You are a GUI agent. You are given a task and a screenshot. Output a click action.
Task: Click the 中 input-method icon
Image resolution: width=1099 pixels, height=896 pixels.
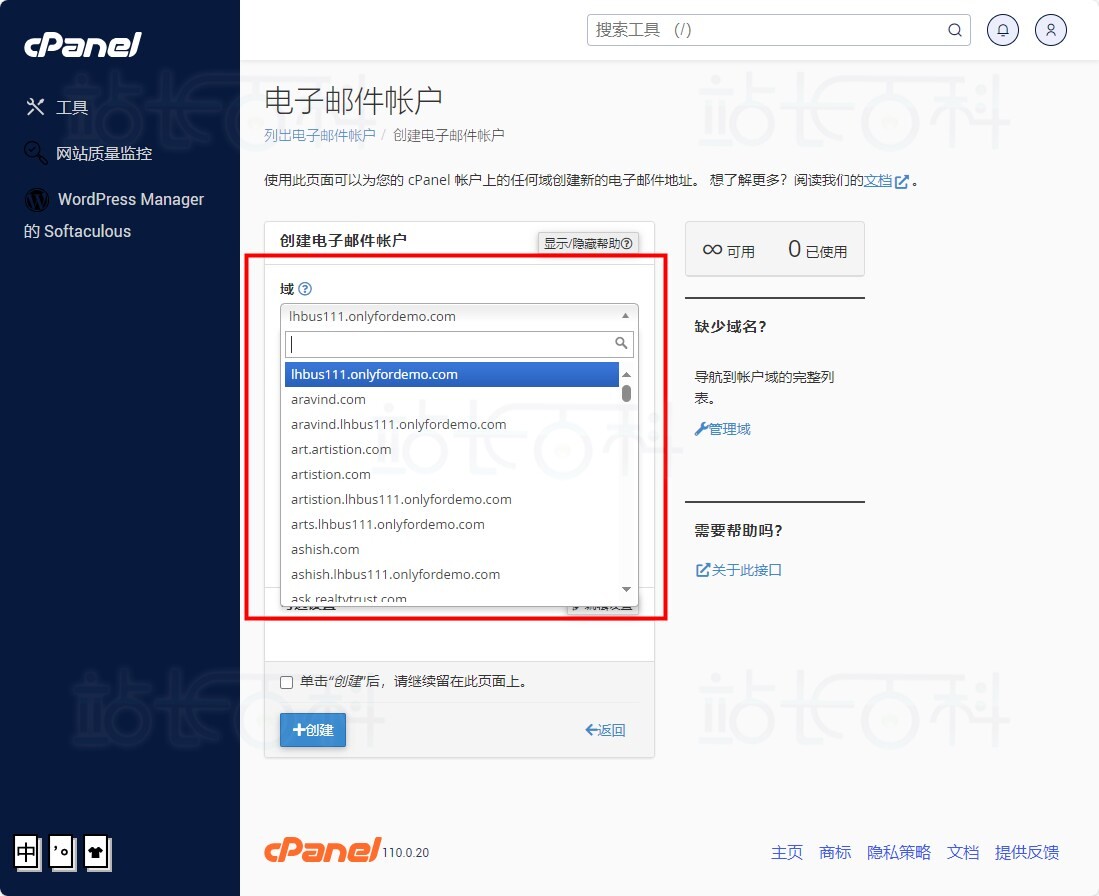(27, 853)
